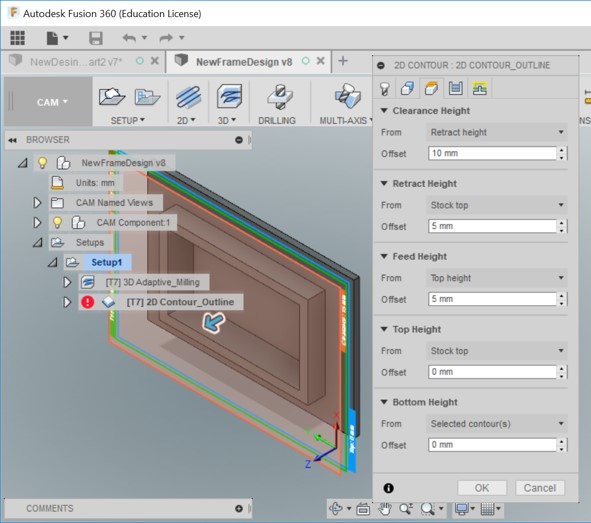The height and width of the screenshot is (523, 591).
Task: Click the Look At icon in navigation bar
Action: [363, 509]
